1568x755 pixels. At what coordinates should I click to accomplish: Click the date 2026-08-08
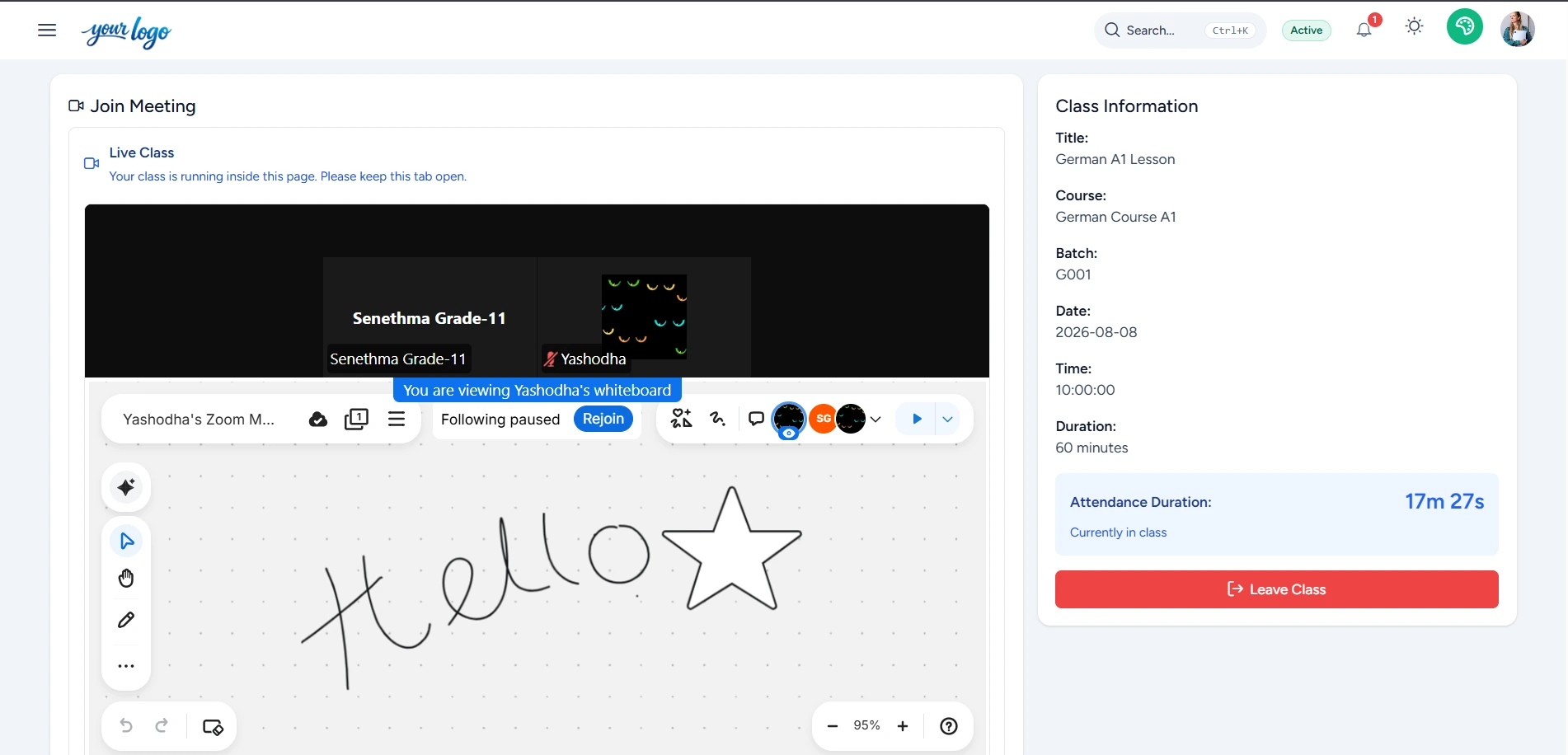pos(1096,332)
